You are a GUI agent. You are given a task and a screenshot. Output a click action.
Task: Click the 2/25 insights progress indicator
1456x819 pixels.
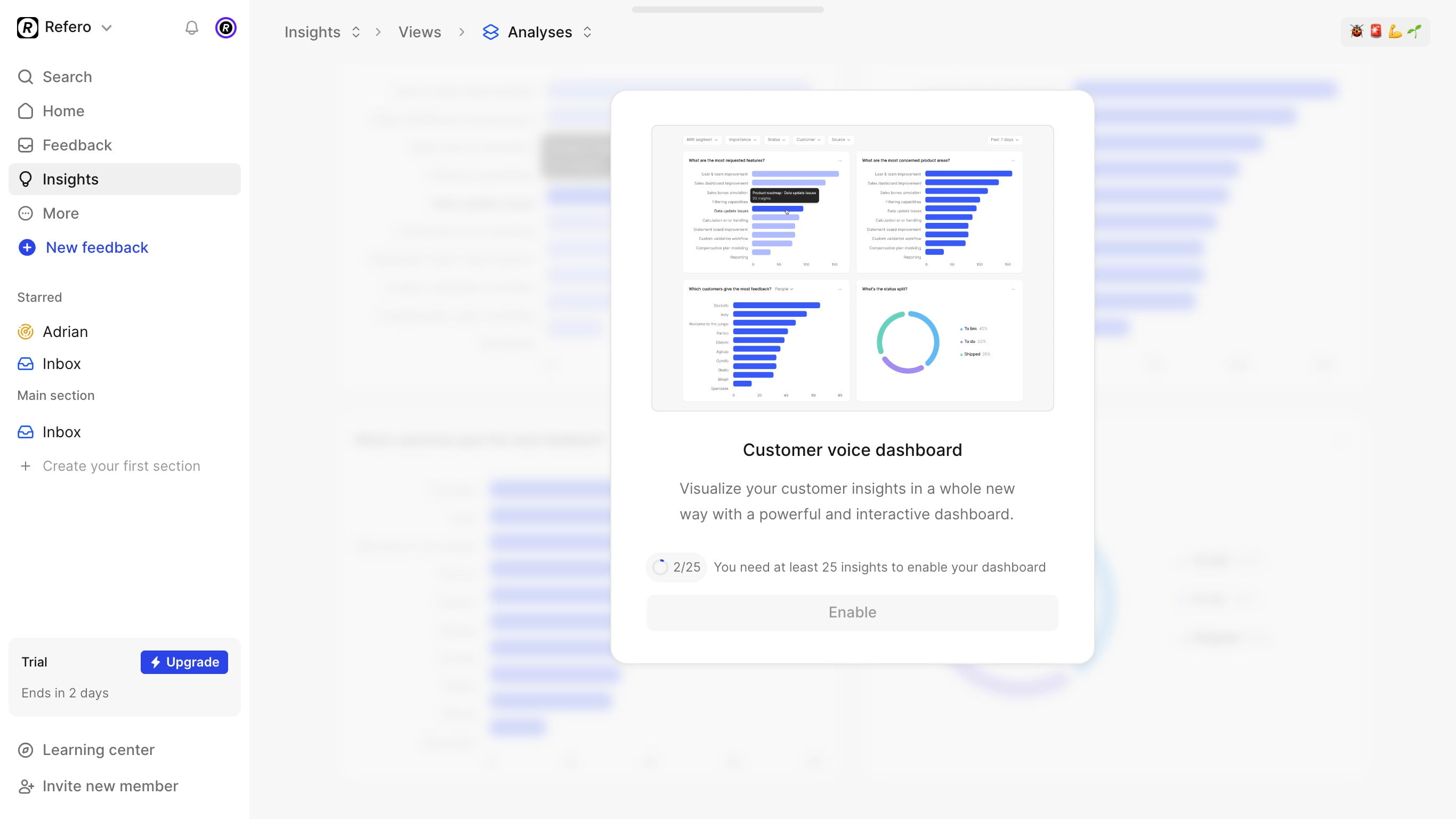(x=676, y=567)
